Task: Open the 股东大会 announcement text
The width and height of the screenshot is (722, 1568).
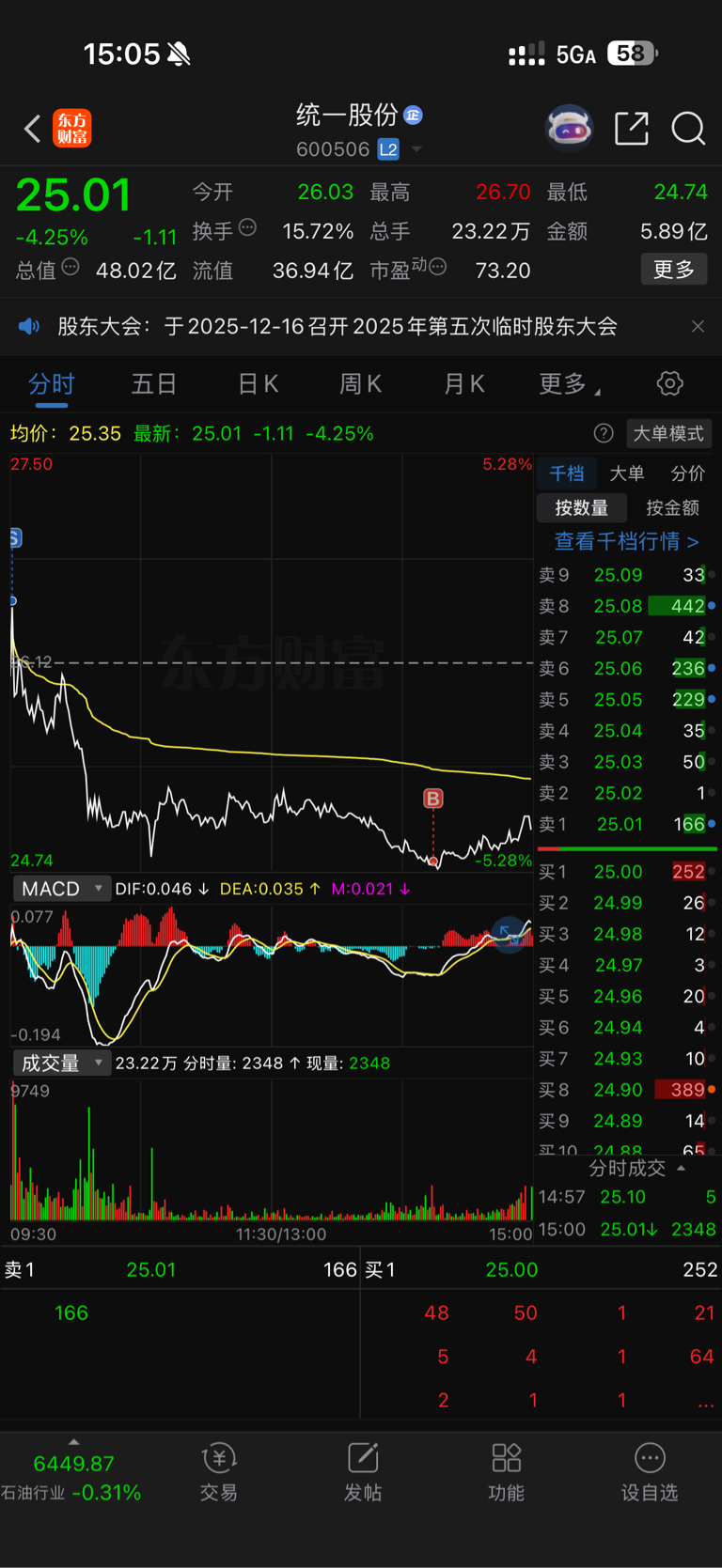Action: [337, 326]
